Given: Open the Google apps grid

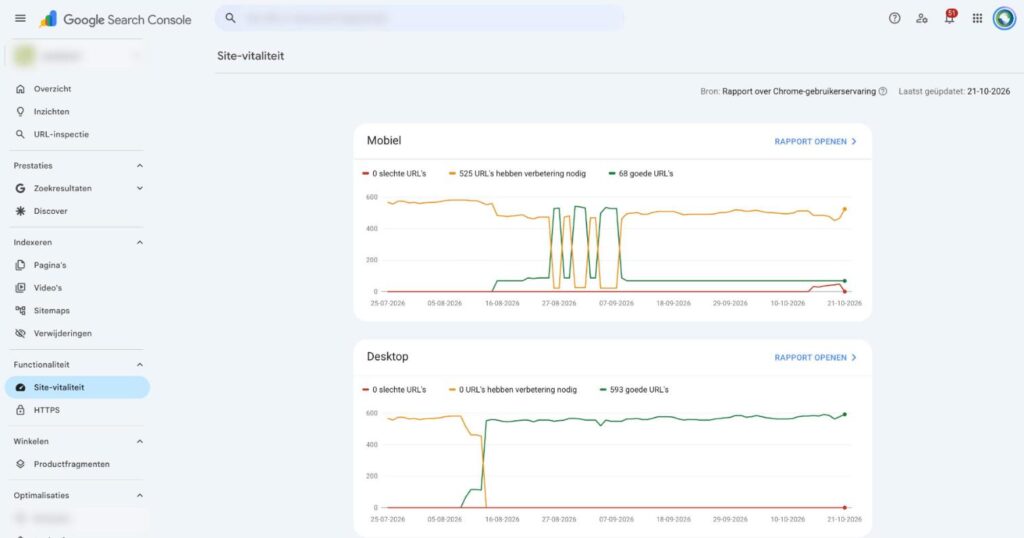Looking at the screenshot, I should 977,18.
